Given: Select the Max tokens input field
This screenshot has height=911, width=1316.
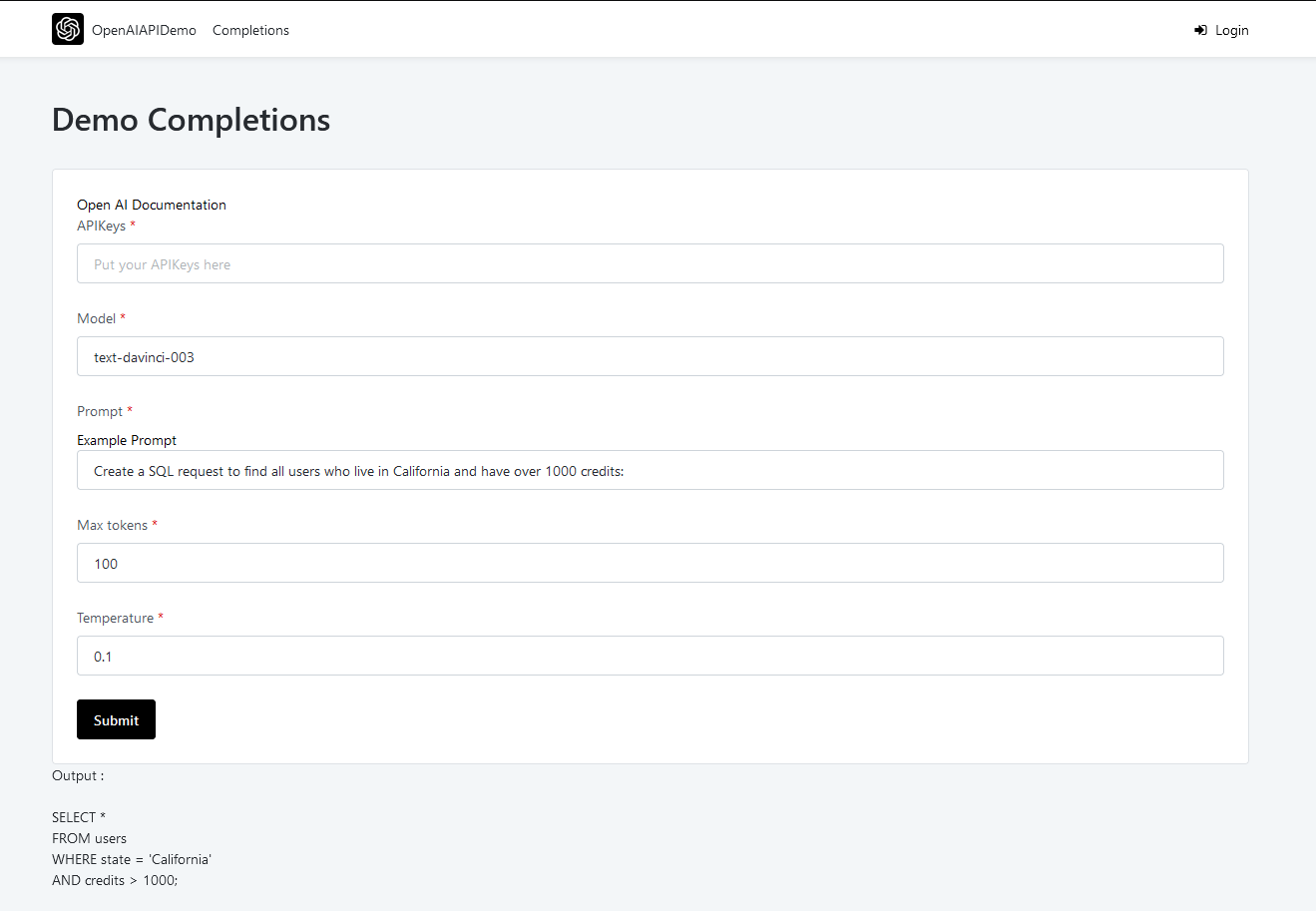Looking at the screenshot, I should click(651, 563).
